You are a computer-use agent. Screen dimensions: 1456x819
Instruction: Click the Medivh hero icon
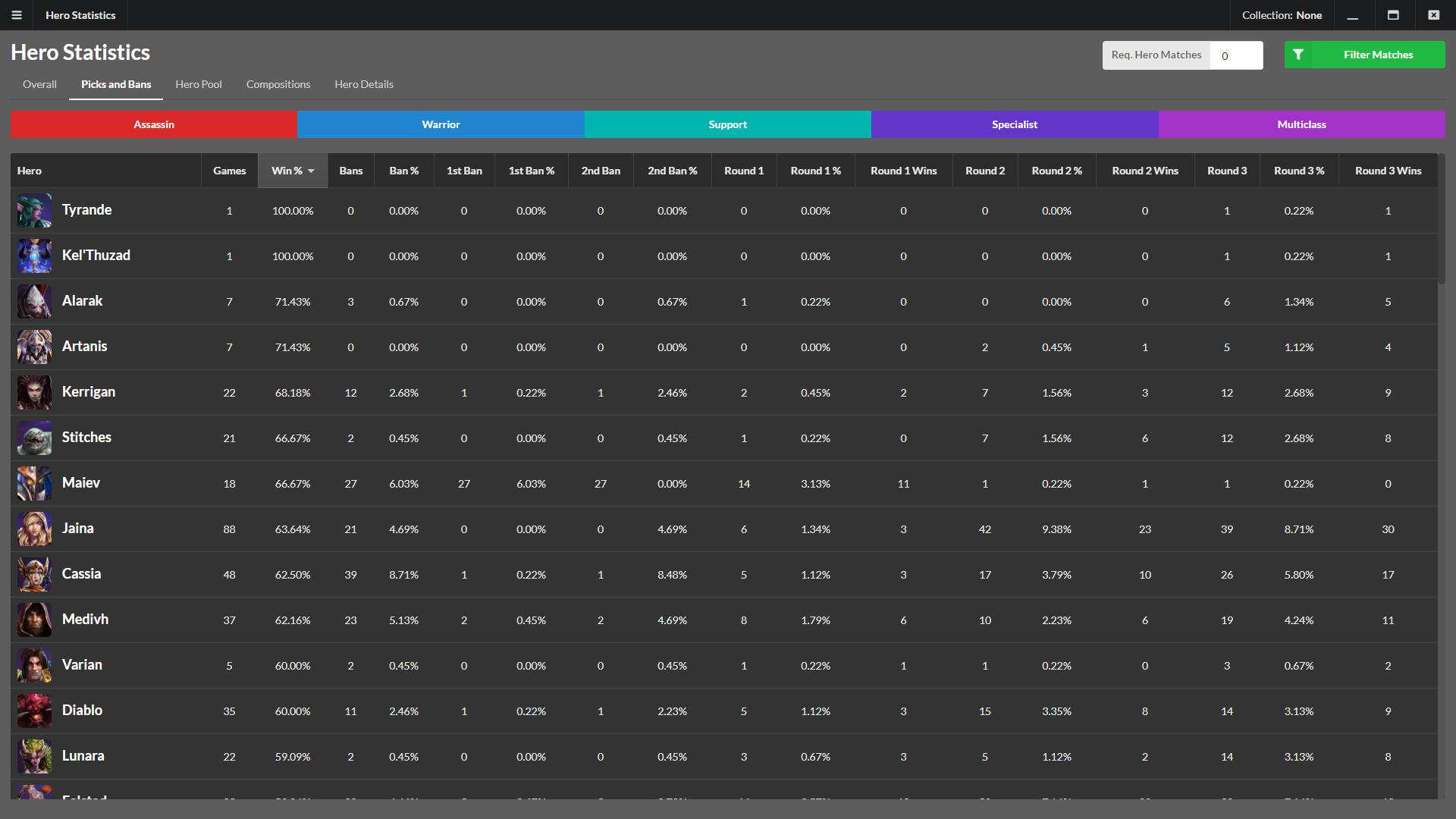click(34, 619)
